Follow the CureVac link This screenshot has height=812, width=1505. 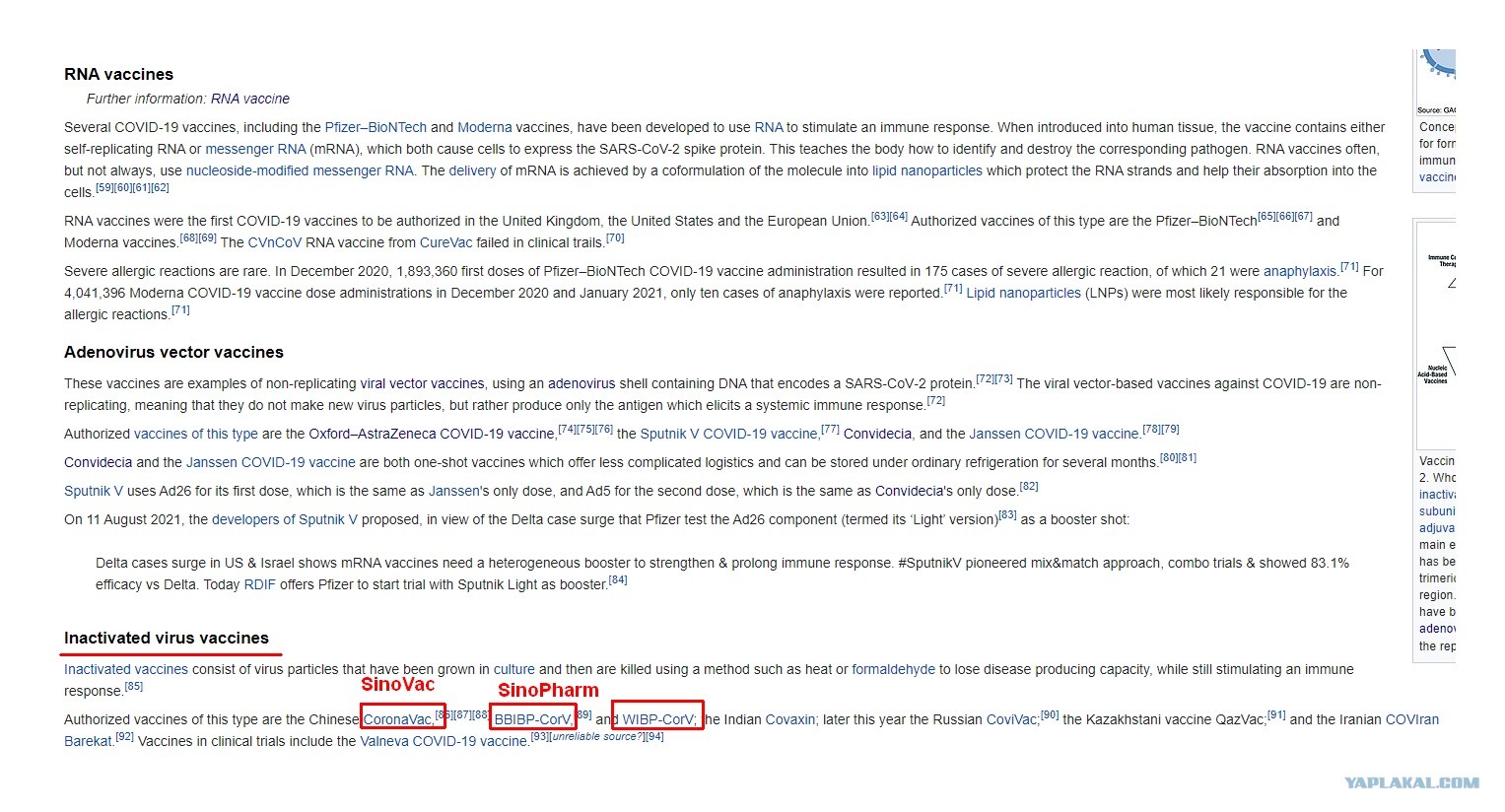point(446,242)
